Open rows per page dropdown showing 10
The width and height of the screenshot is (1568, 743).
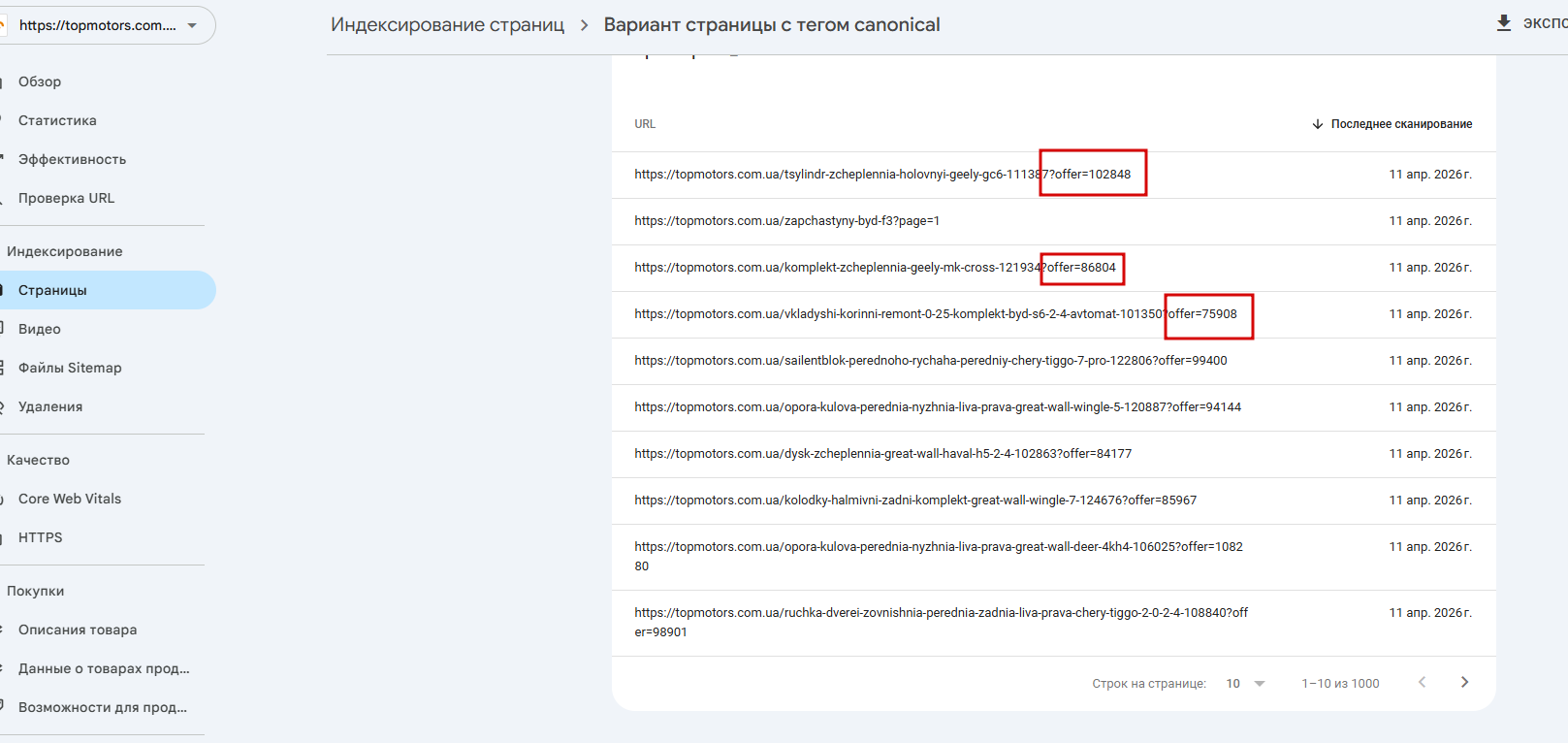(1246, 684)
